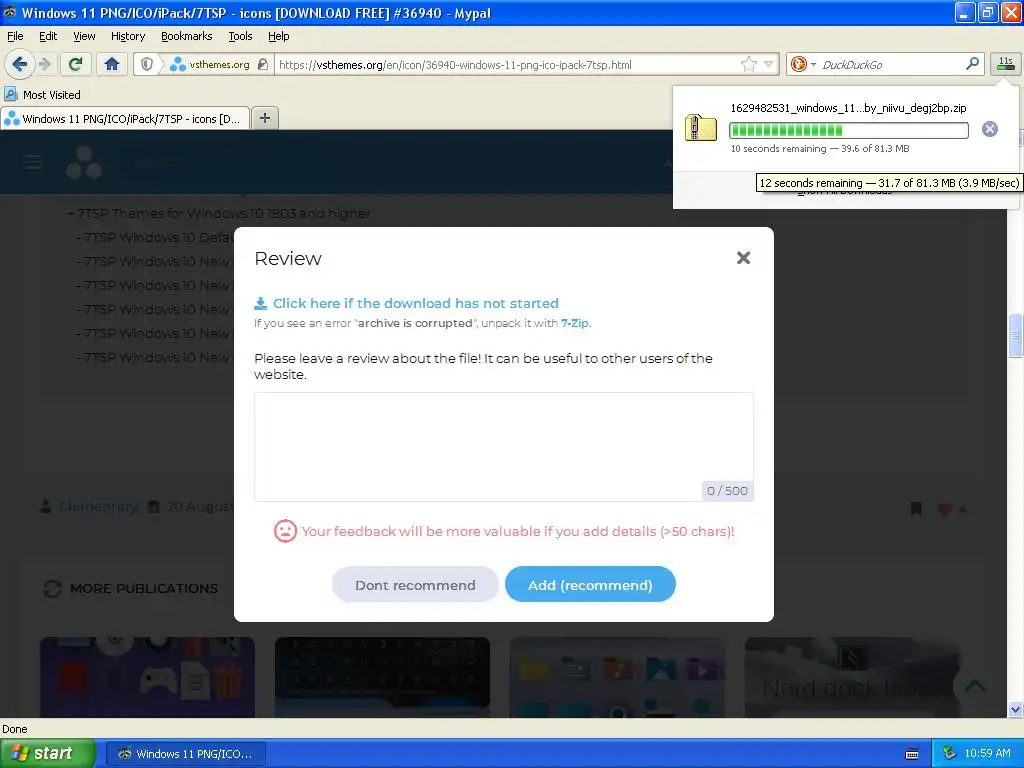Open the Bookmarks menu
The width and height of the screenshot is (1024, 768).
pyautogui.click(x=186, y=36)
